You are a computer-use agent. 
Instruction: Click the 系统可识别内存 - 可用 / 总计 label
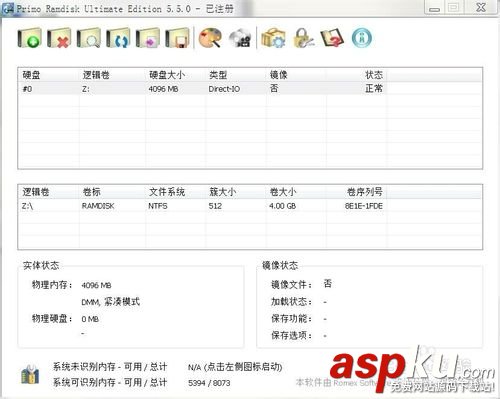[110, 383]
